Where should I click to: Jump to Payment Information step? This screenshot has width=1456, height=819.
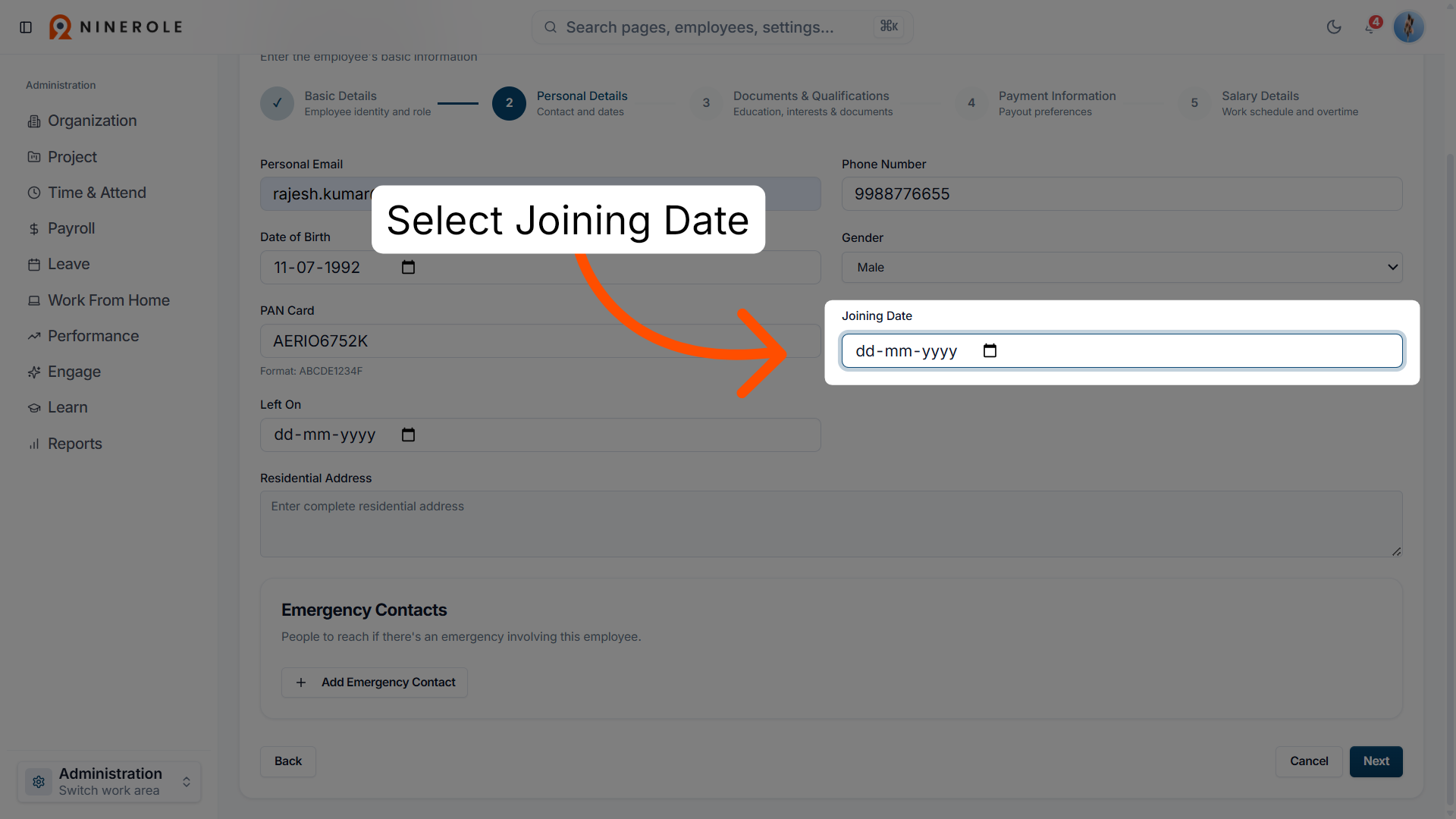pos(1036,103)
